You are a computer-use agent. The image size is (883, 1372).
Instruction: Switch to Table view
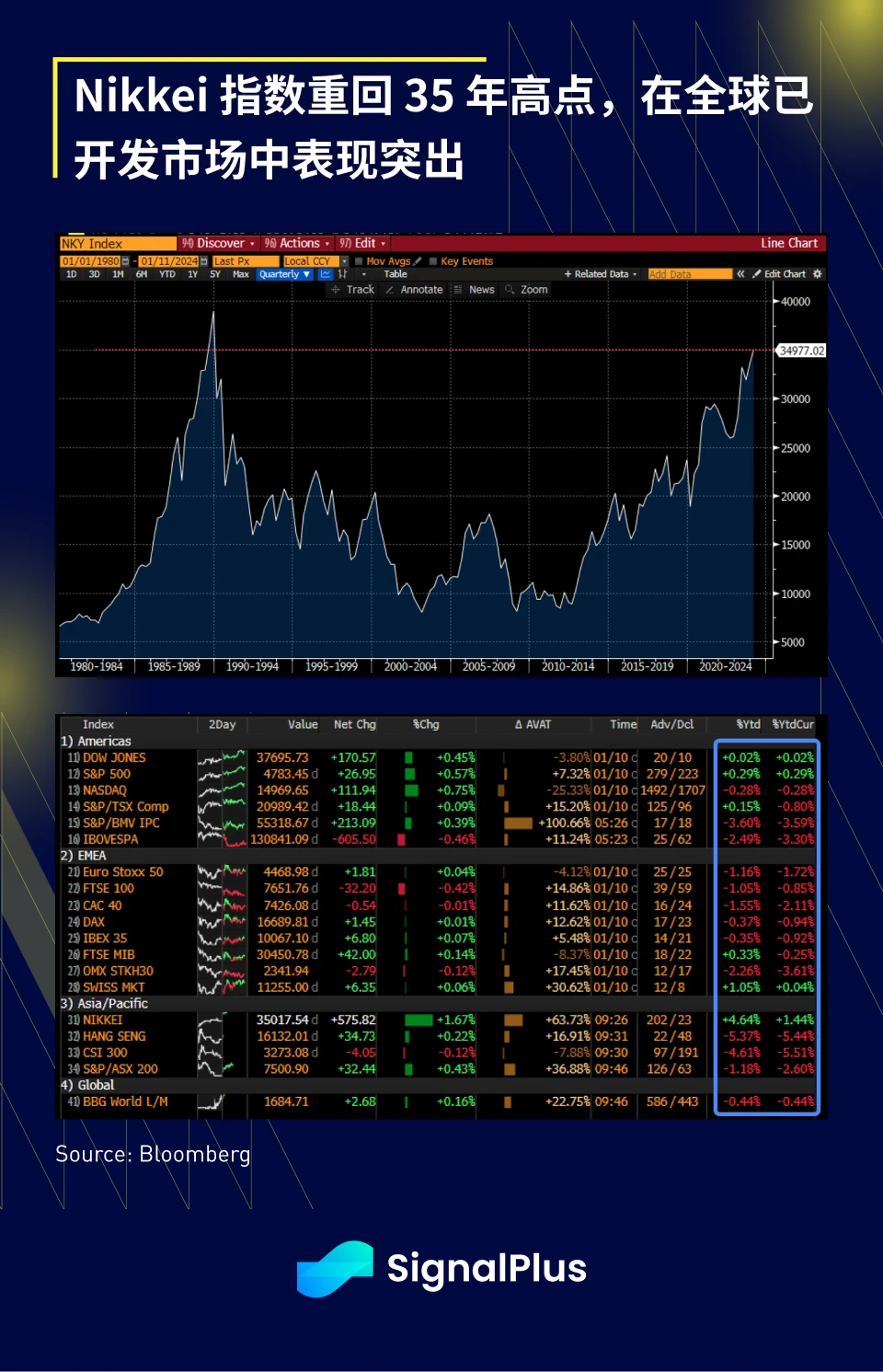[x=396, y=274]
